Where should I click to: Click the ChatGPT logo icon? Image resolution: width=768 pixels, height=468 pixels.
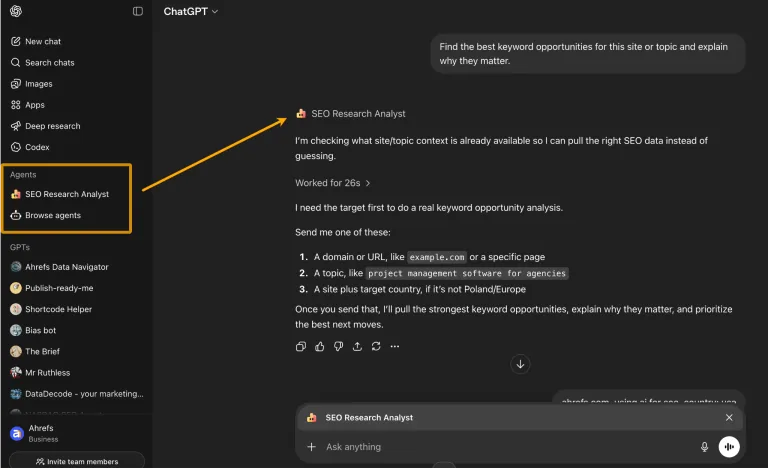click(x=16, y=11)
